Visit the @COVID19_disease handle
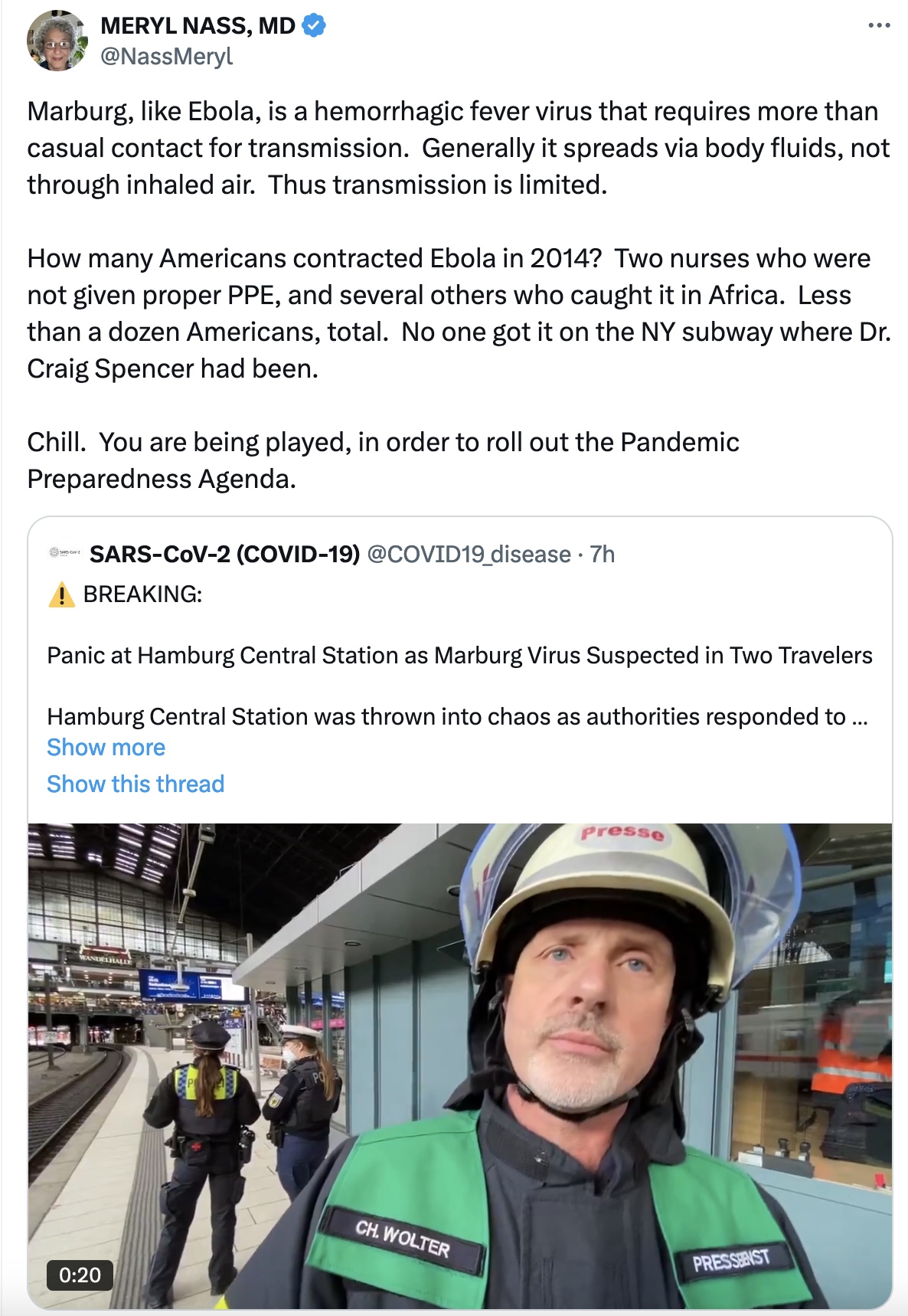The height and width of the screenshot is (1316, 908). click(469, 554)
